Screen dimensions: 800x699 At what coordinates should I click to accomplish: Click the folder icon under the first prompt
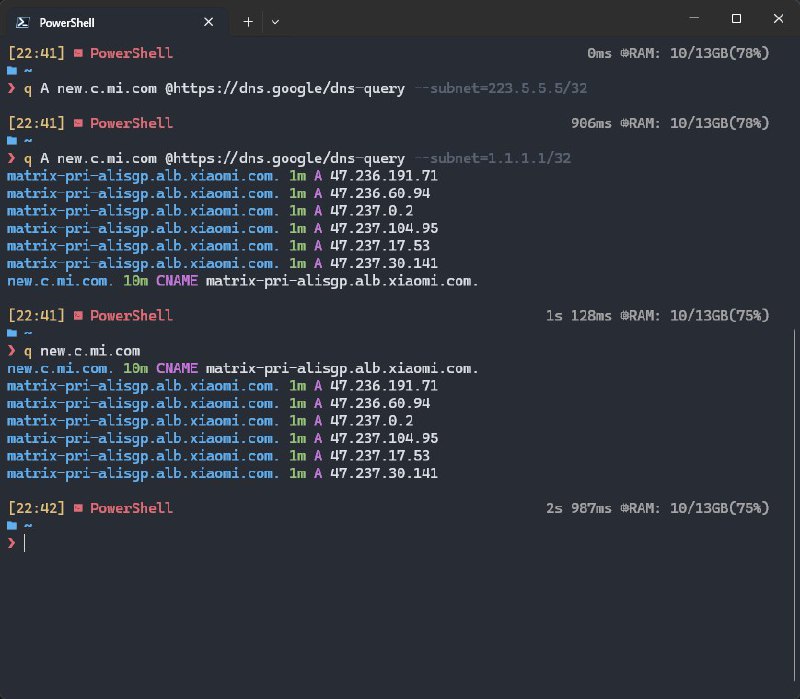point(12,71)
